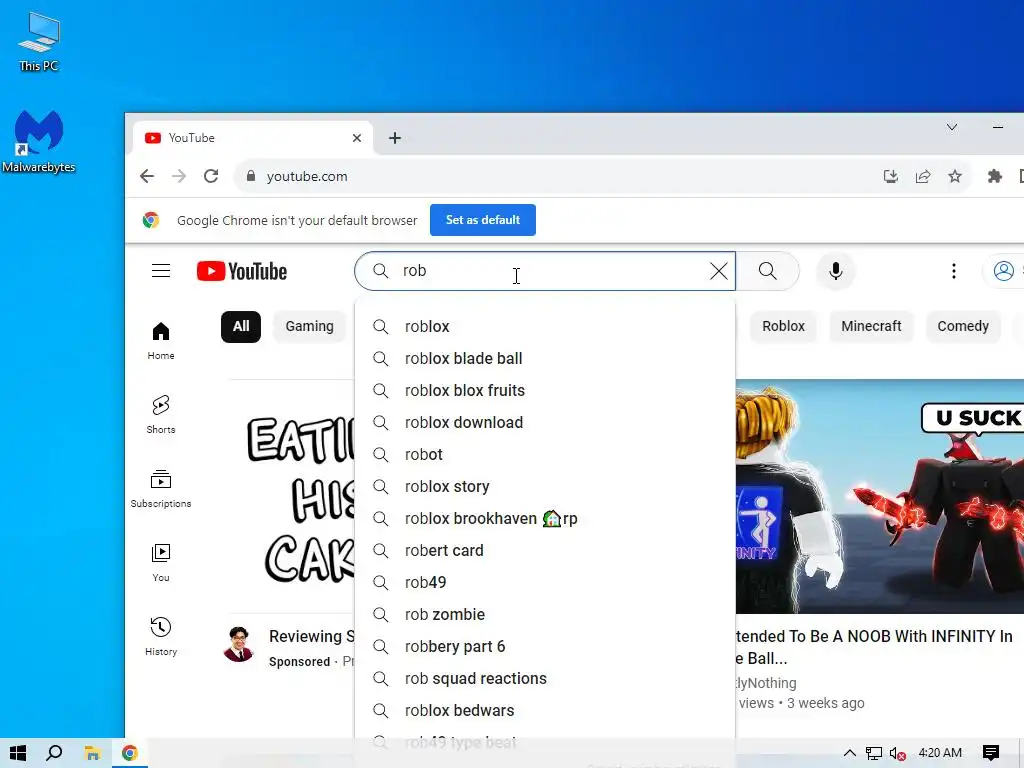Viewport: 1024px width, 768px height.
Task: Open the Windows Start menu
Action: point(18,753)
